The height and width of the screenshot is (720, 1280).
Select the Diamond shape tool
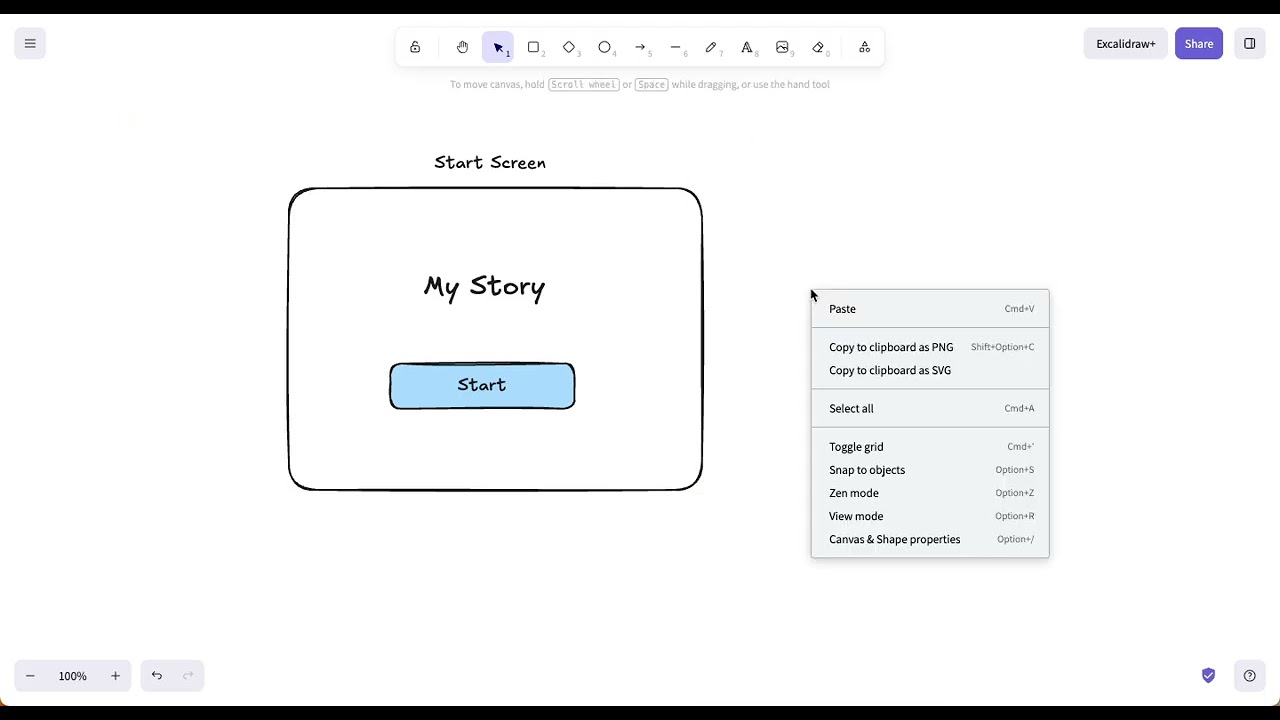569,47
